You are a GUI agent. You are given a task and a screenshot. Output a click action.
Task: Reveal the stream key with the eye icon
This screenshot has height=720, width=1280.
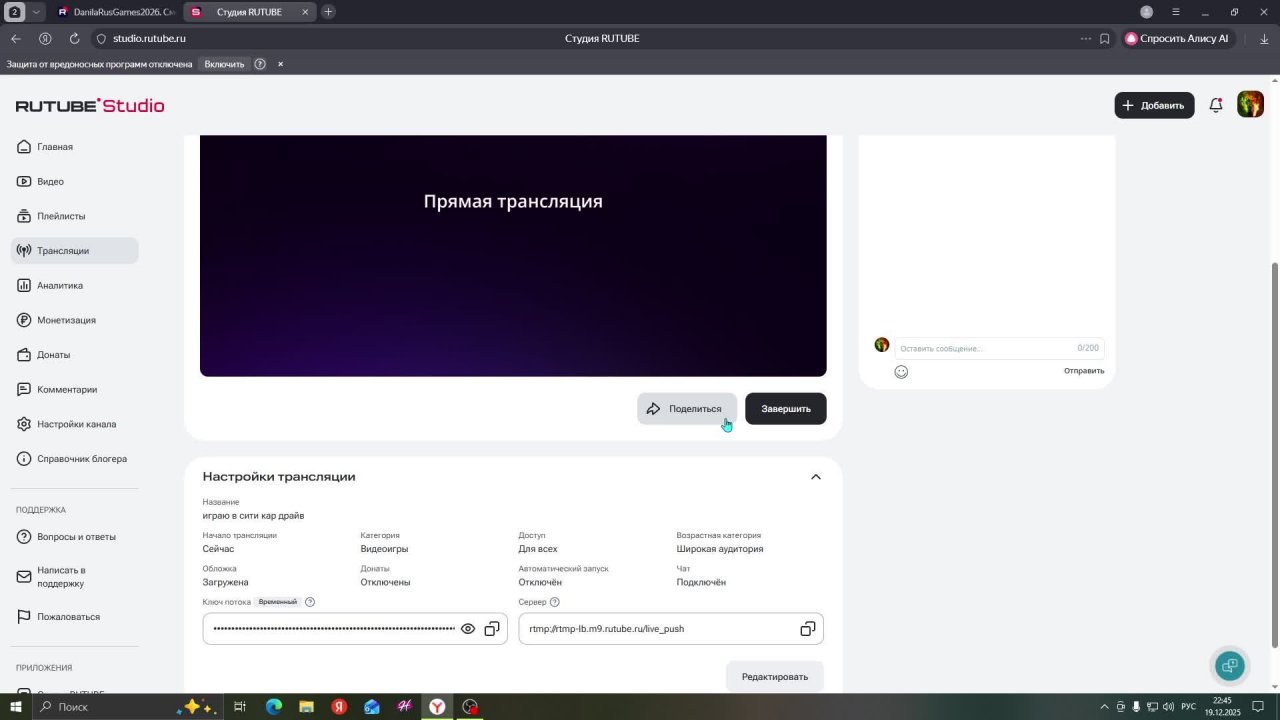point(468,629)
